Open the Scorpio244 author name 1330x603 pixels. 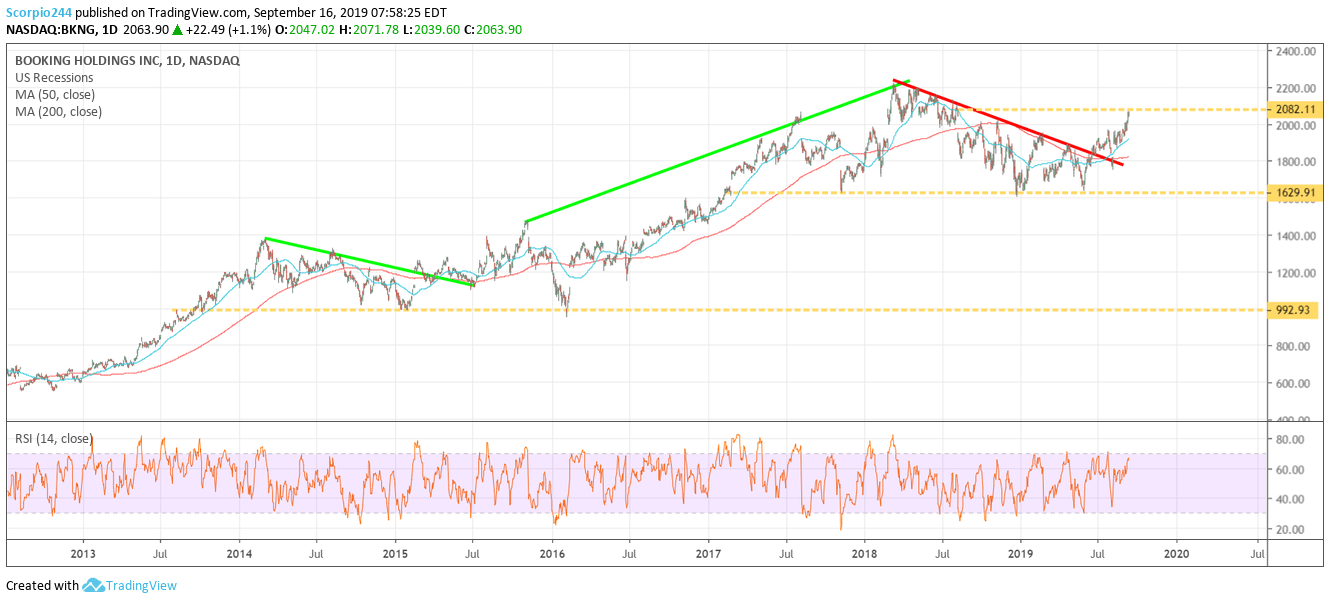[x=41, y=11]
